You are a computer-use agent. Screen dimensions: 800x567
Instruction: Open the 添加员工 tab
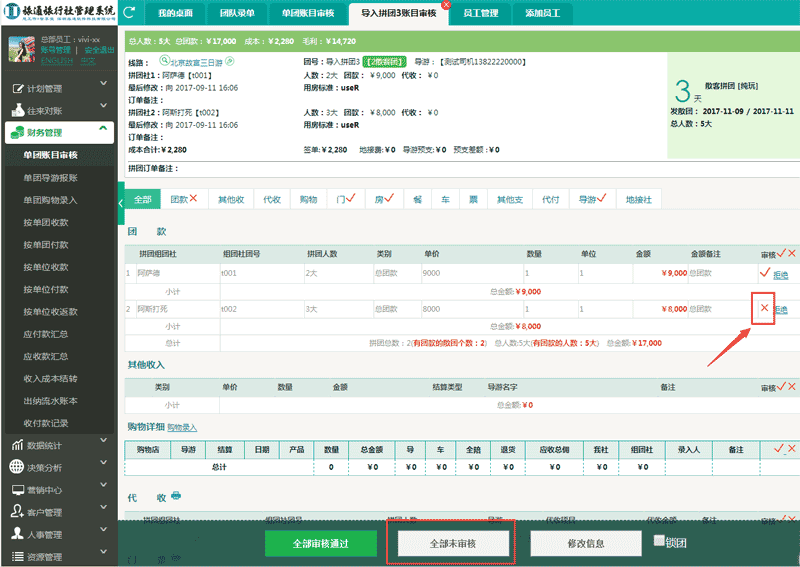click(x=543, y=13)
